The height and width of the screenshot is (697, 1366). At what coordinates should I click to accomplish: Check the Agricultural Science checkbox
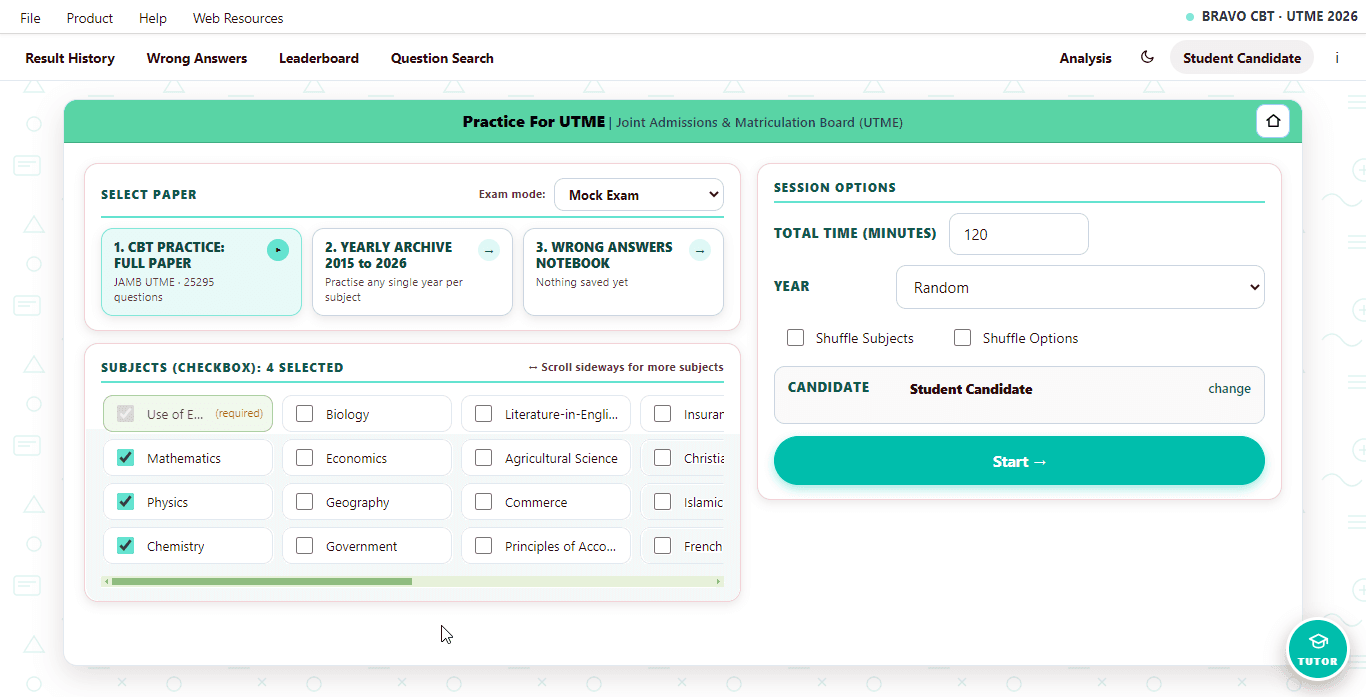click(x=484, y=458)
